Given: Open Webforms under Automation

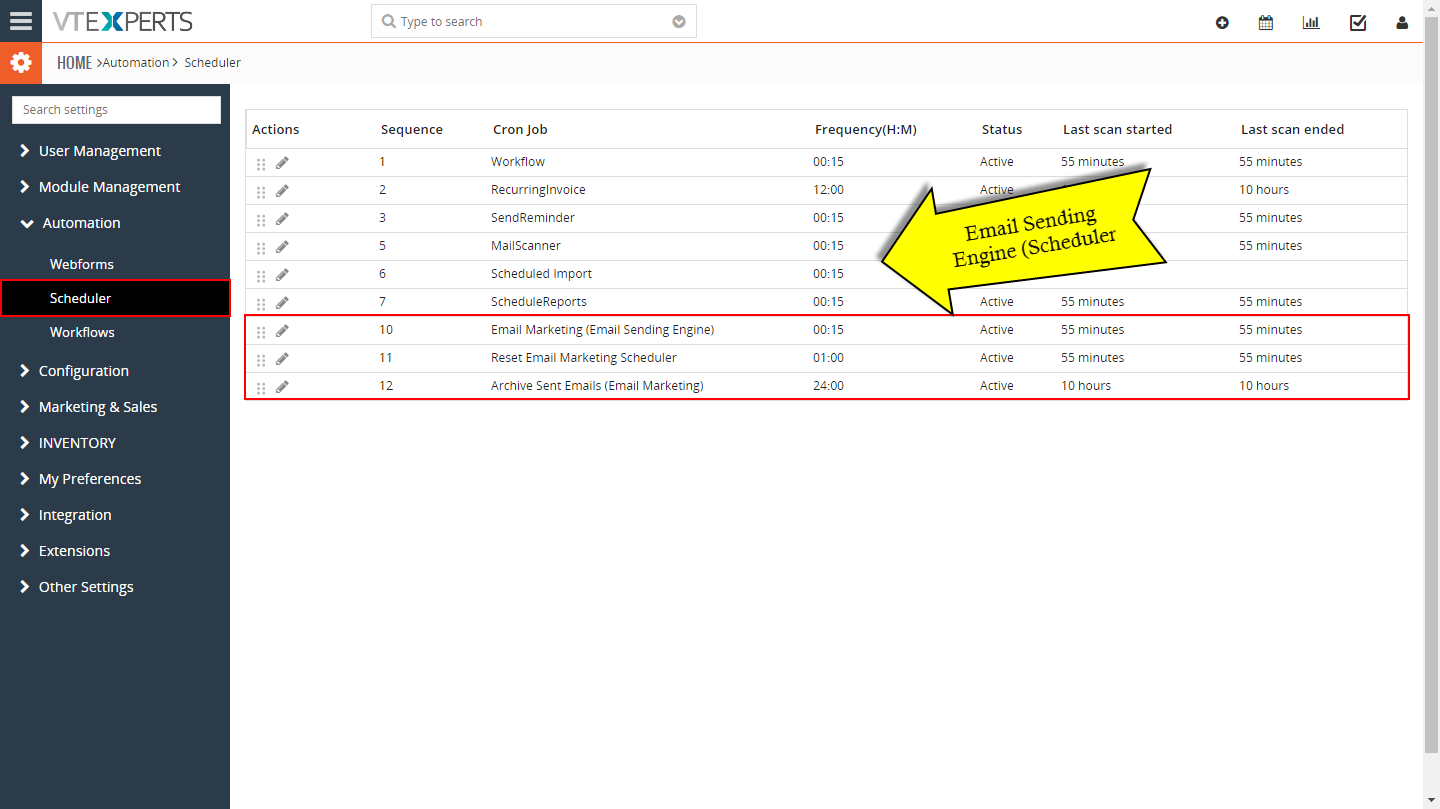Looking at the screenshot, I should pyautogui.click(x=82, y=264).
